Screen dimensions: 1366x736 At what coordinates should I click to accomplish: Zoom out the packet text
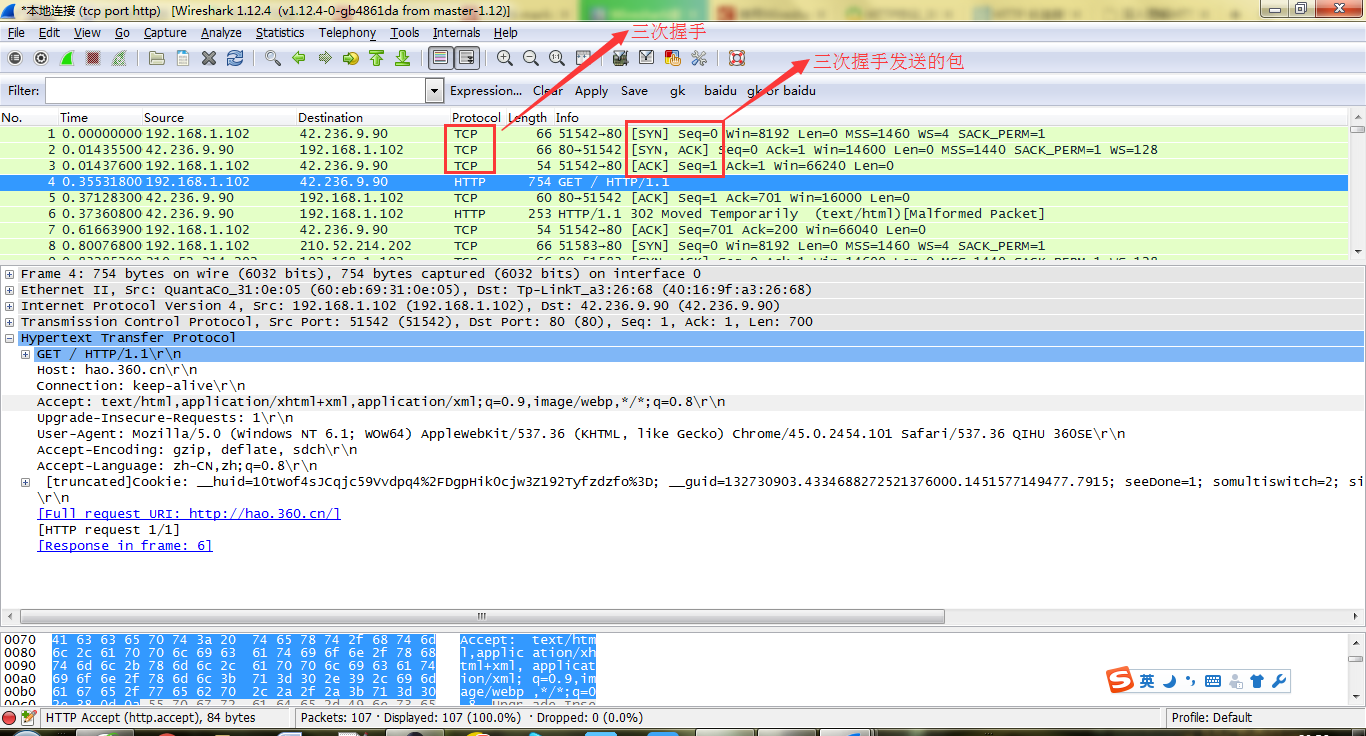pos(531,58)
